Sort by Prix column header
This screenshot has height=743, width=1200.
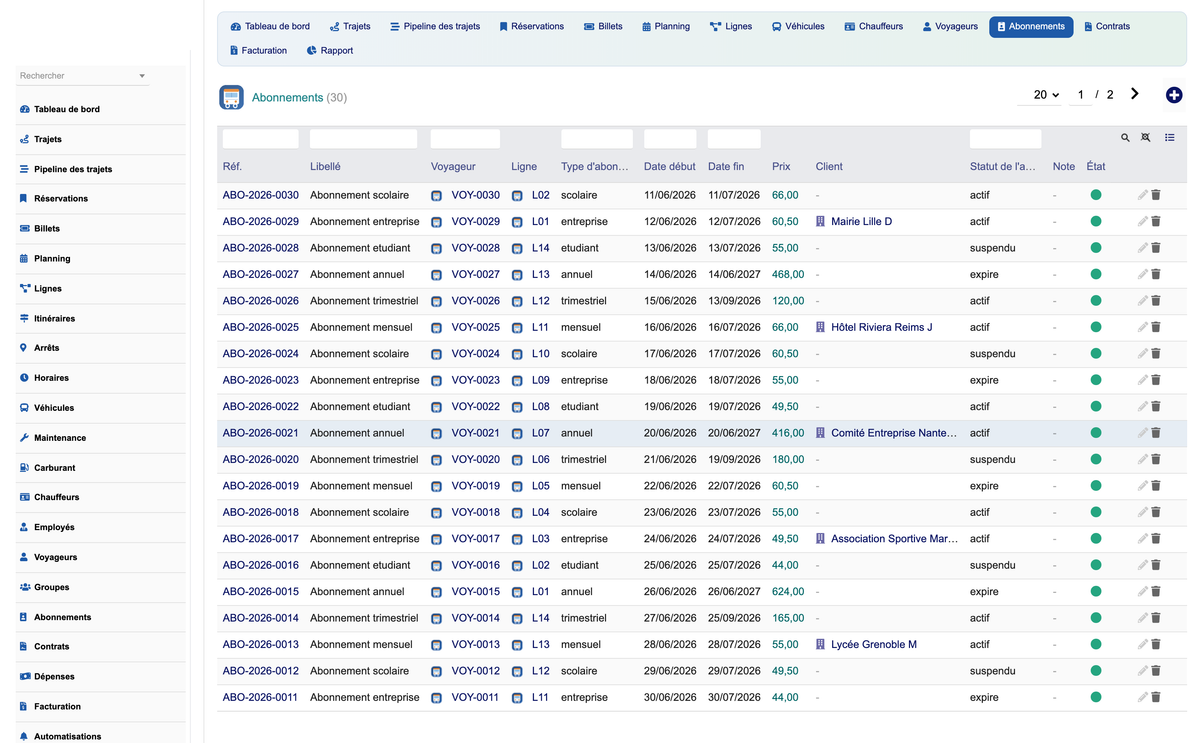click(781, 167)
